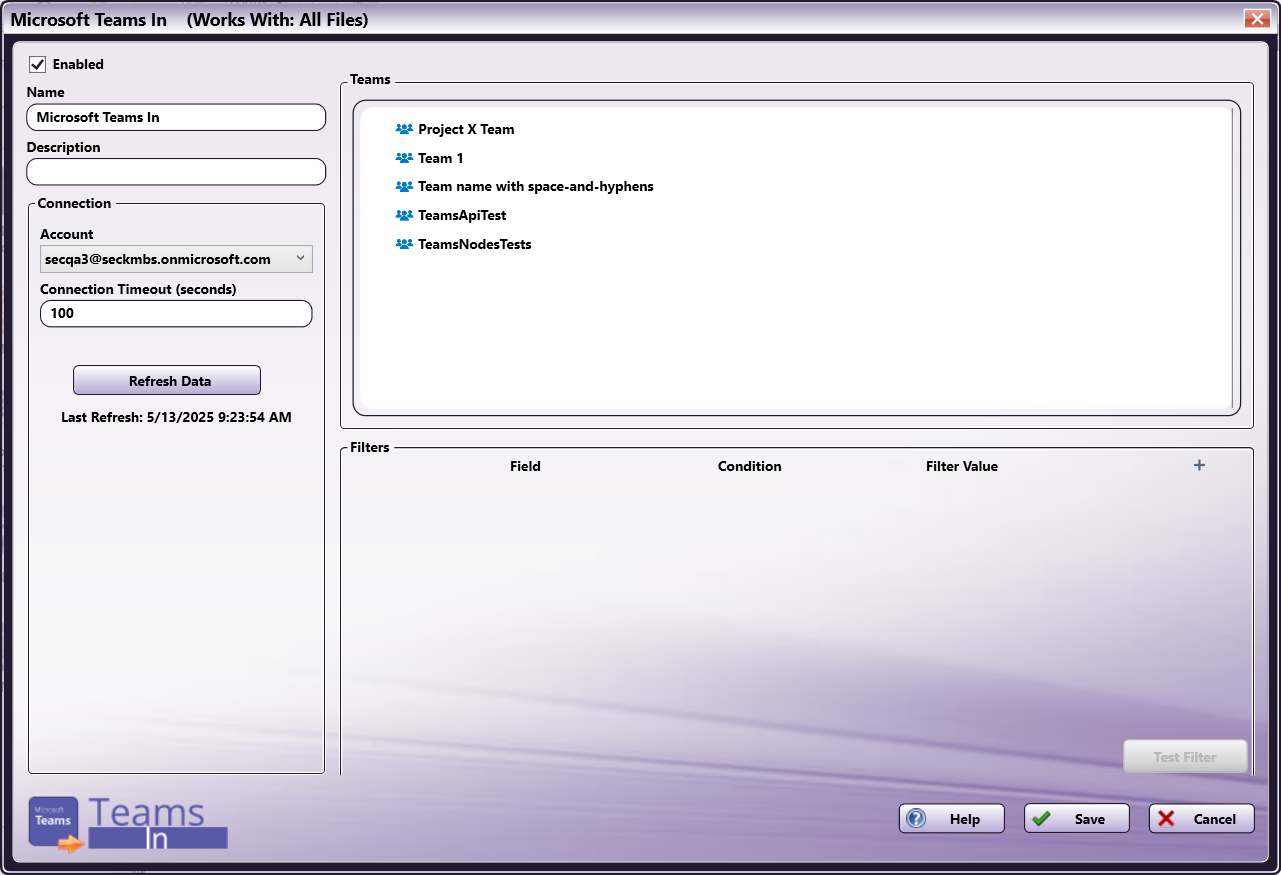Click the Condition column header
This screenshot has height=875, width=1281.
pos(750,466)
